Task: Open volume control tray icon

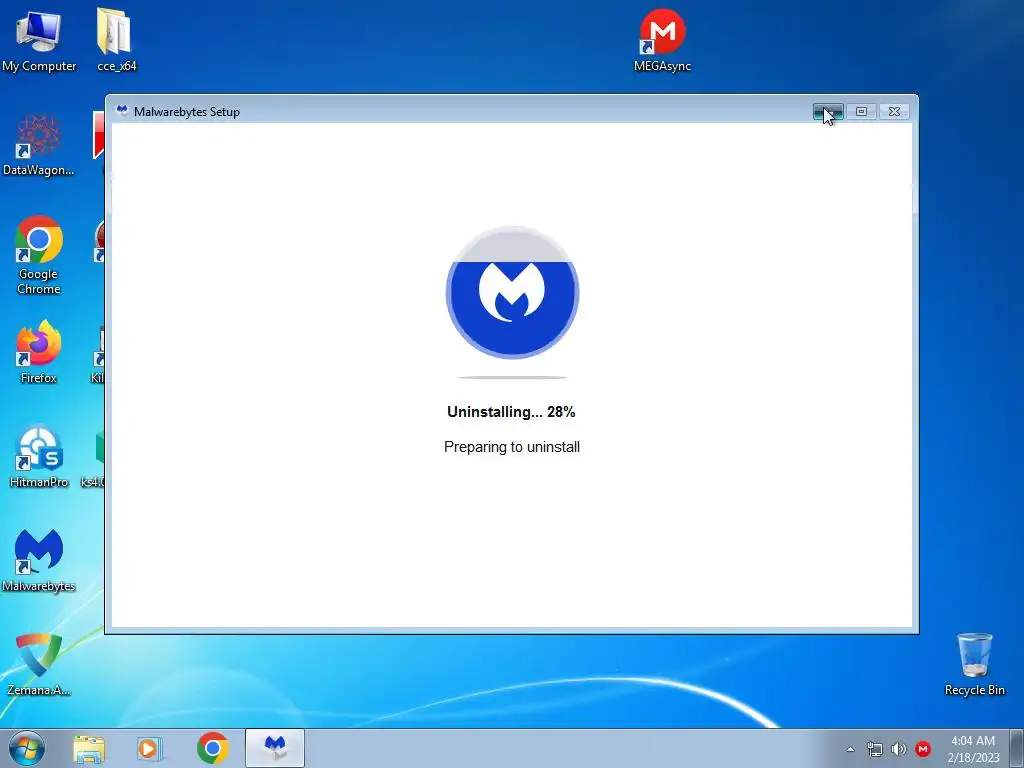Action: [899, 749]
